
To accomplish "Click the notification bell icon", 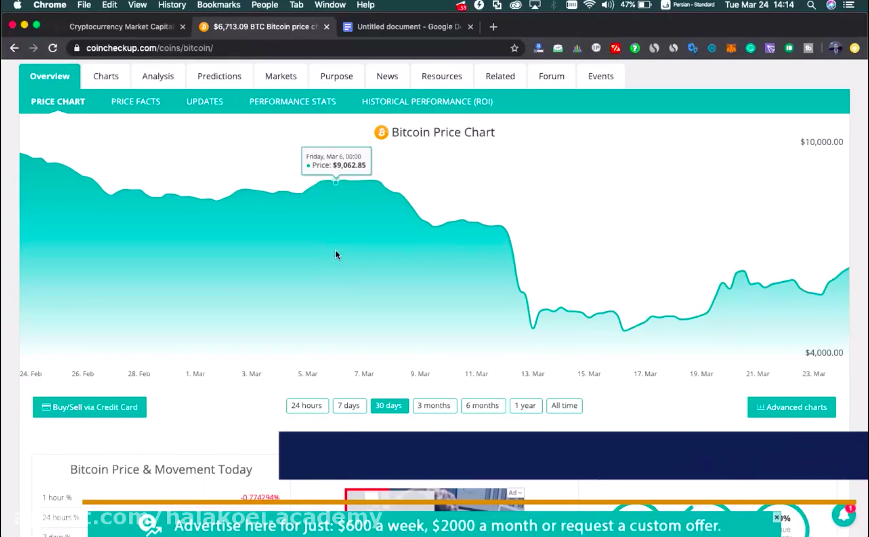I will coord(844,515).
